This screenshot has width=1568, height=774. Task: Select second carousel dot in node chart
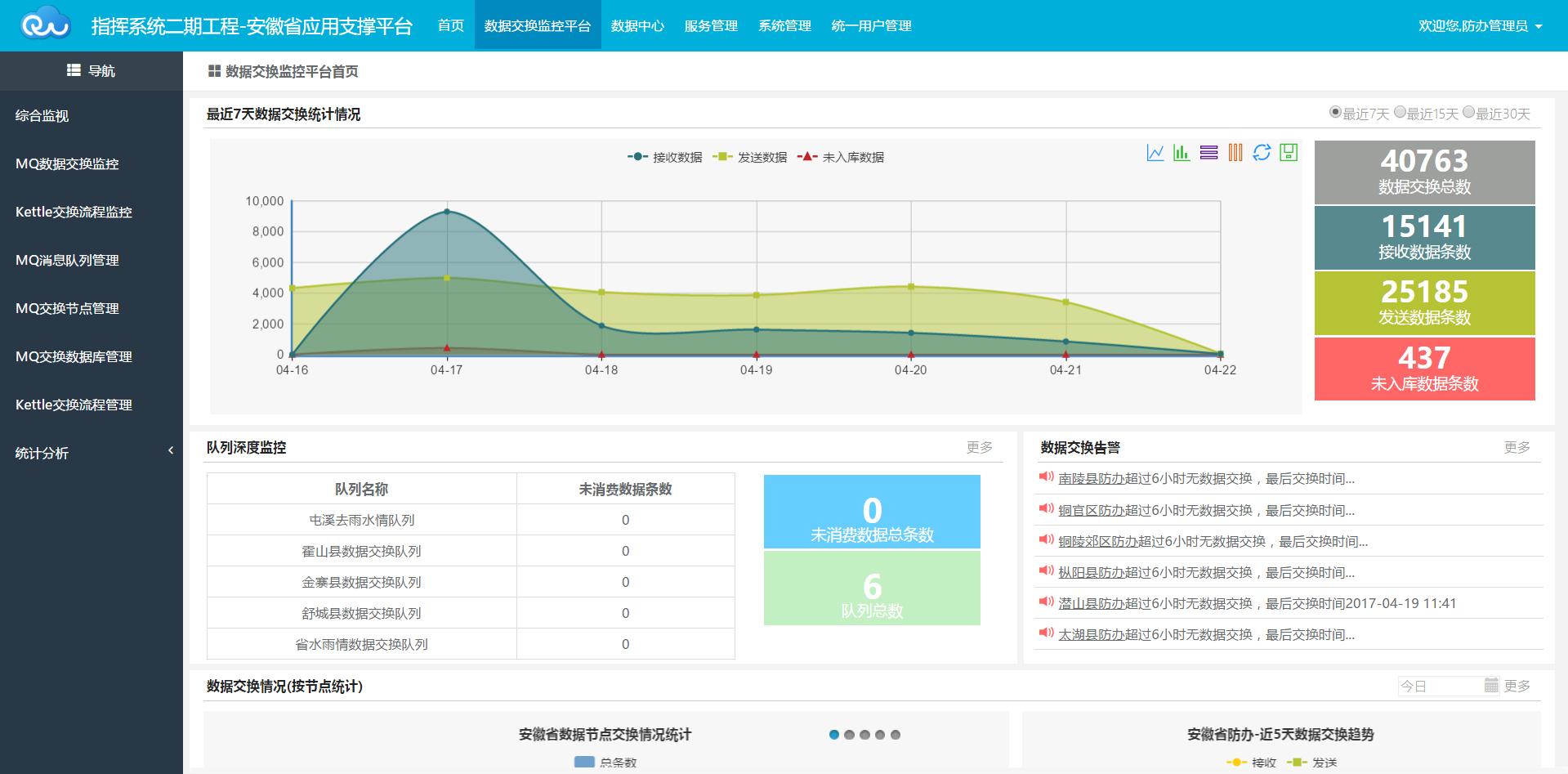[x=850, y=735]
